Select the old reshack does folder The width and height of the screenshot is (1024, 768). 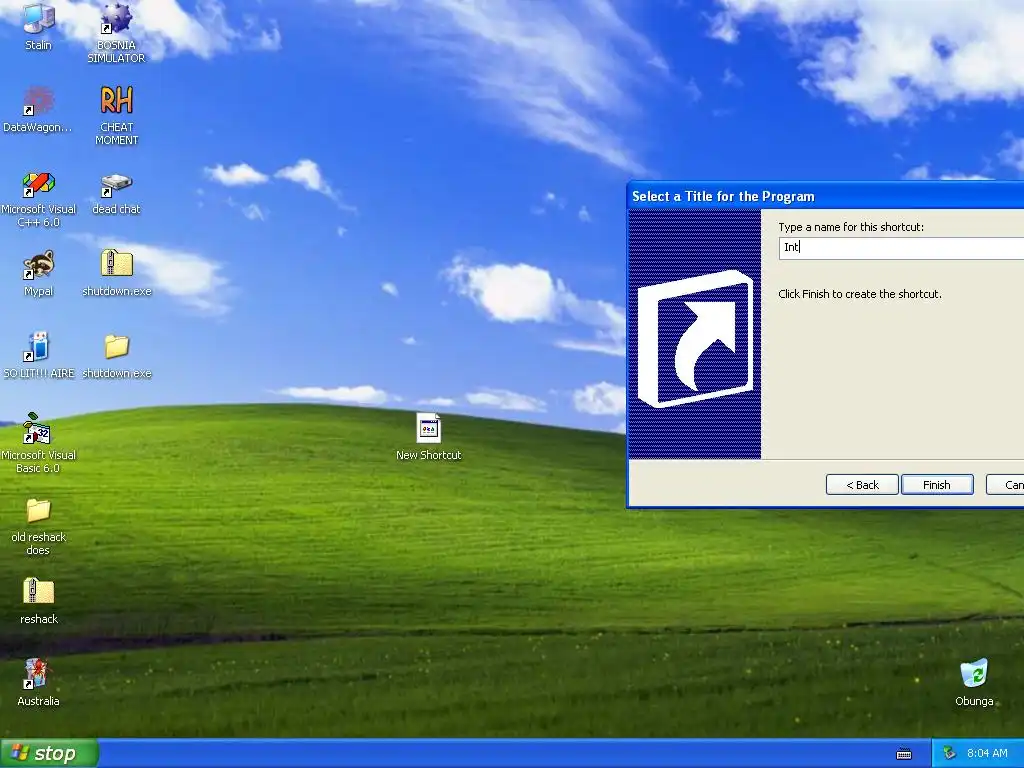point(39,511)
